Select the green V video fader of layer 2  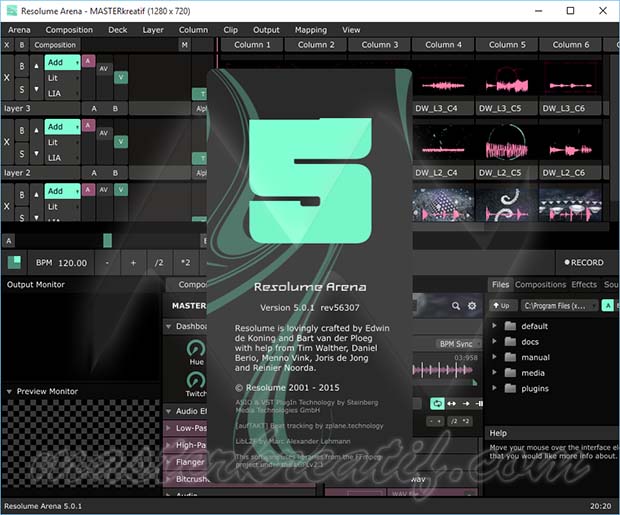tap(121, 142)
